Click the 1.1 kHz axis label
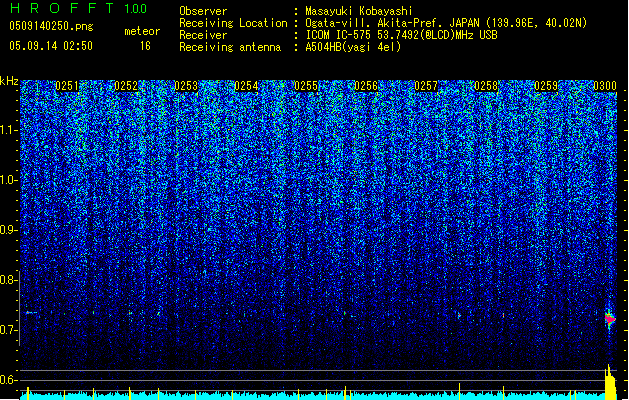629x400 pixels. 9,130
